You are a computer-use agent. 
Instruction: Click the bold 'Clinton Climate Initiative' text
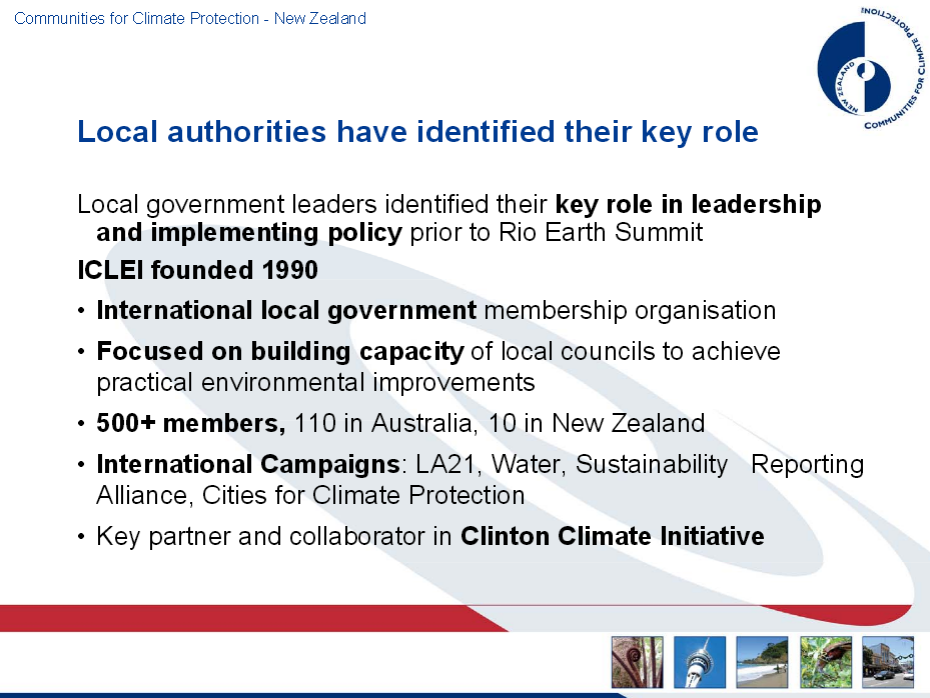612,536
